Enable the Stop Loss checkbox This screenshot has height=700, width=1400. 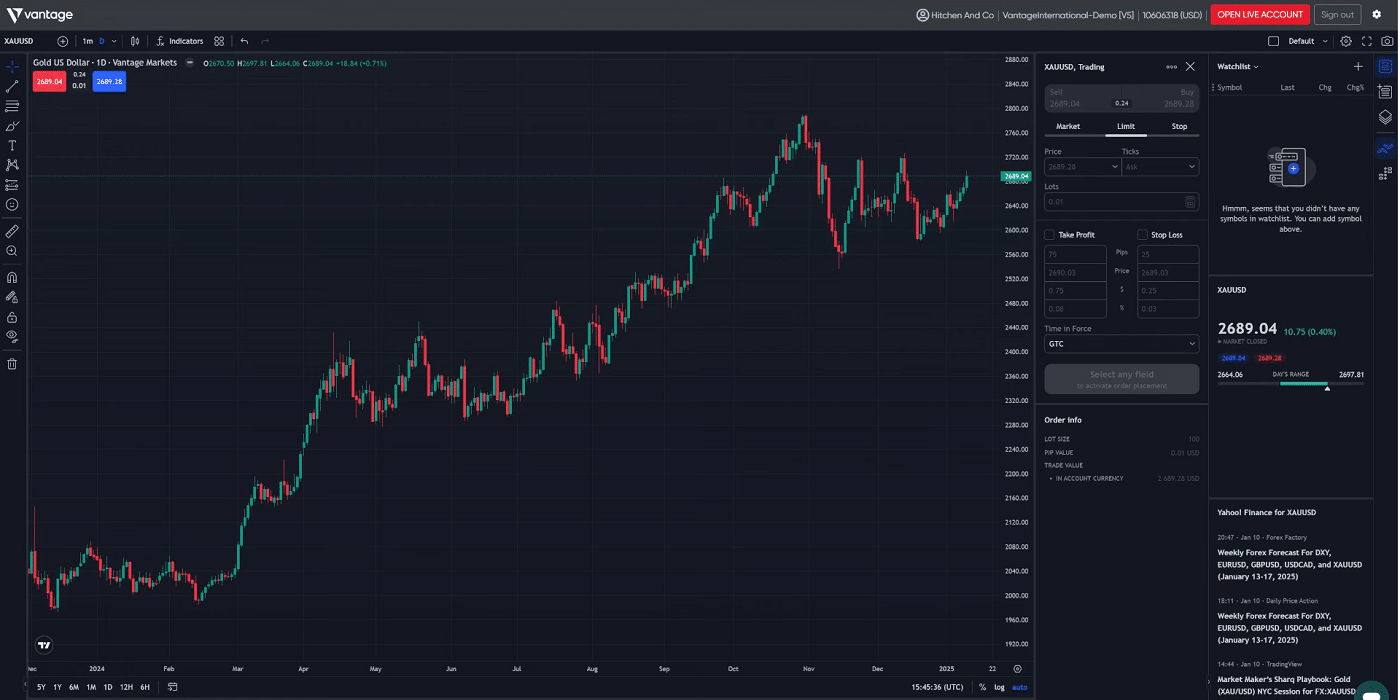pyautogui.click(x=1141, y=234)
